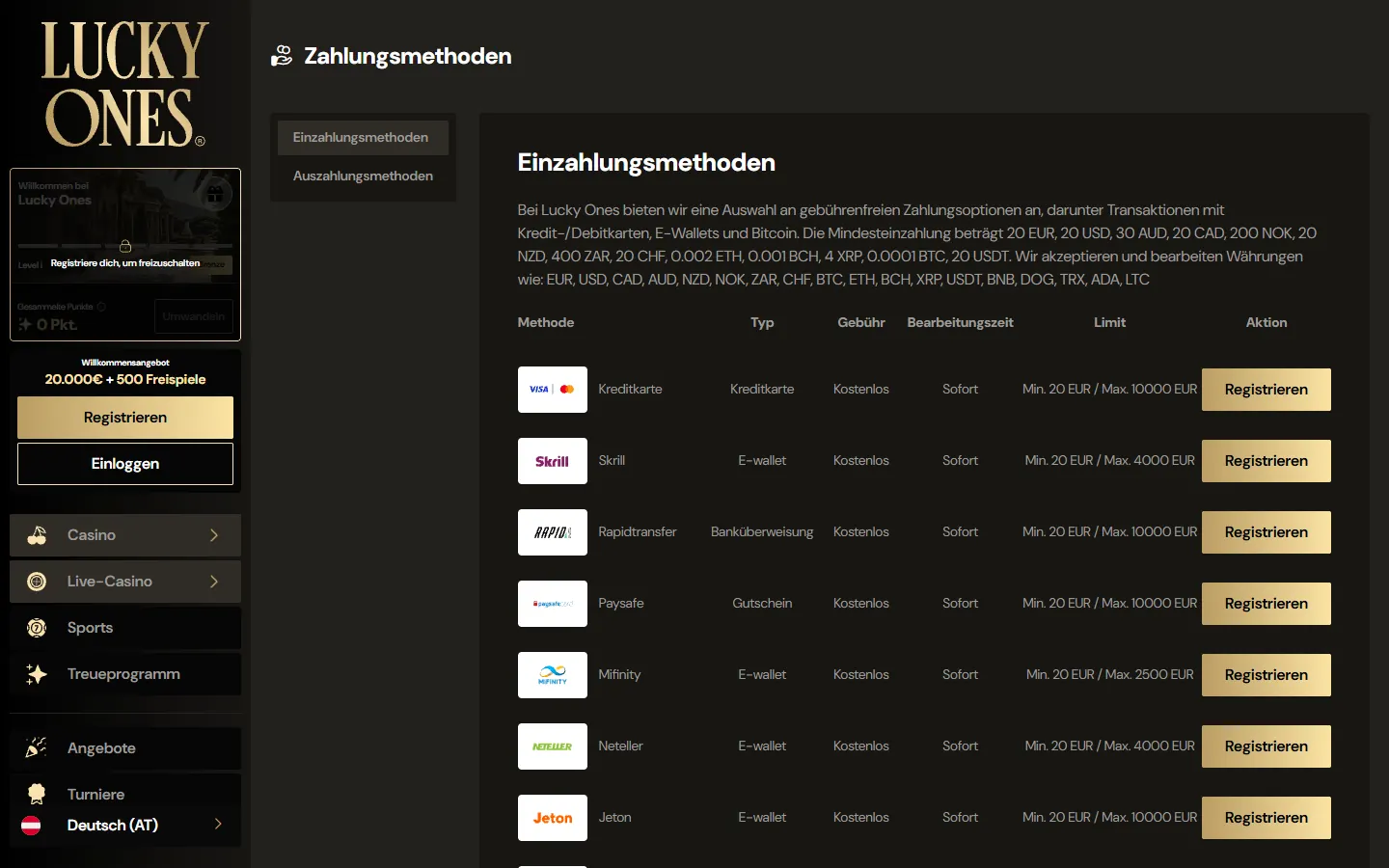Click the Skrill logo
1389x868 pixels.
pos(553,461)
